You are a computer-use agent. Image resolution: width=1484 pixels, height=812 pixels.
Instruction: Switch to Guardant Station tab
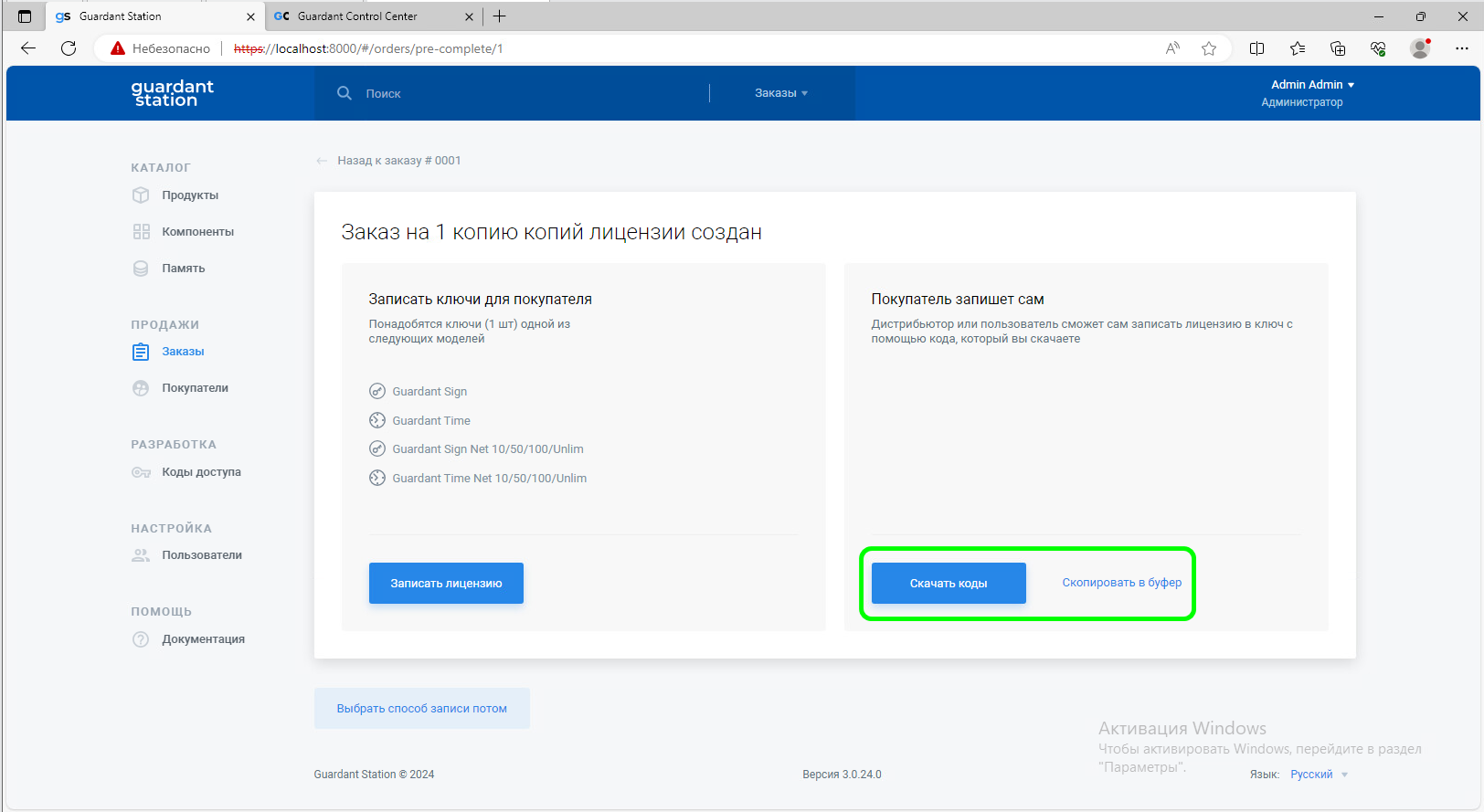[155, 16]
